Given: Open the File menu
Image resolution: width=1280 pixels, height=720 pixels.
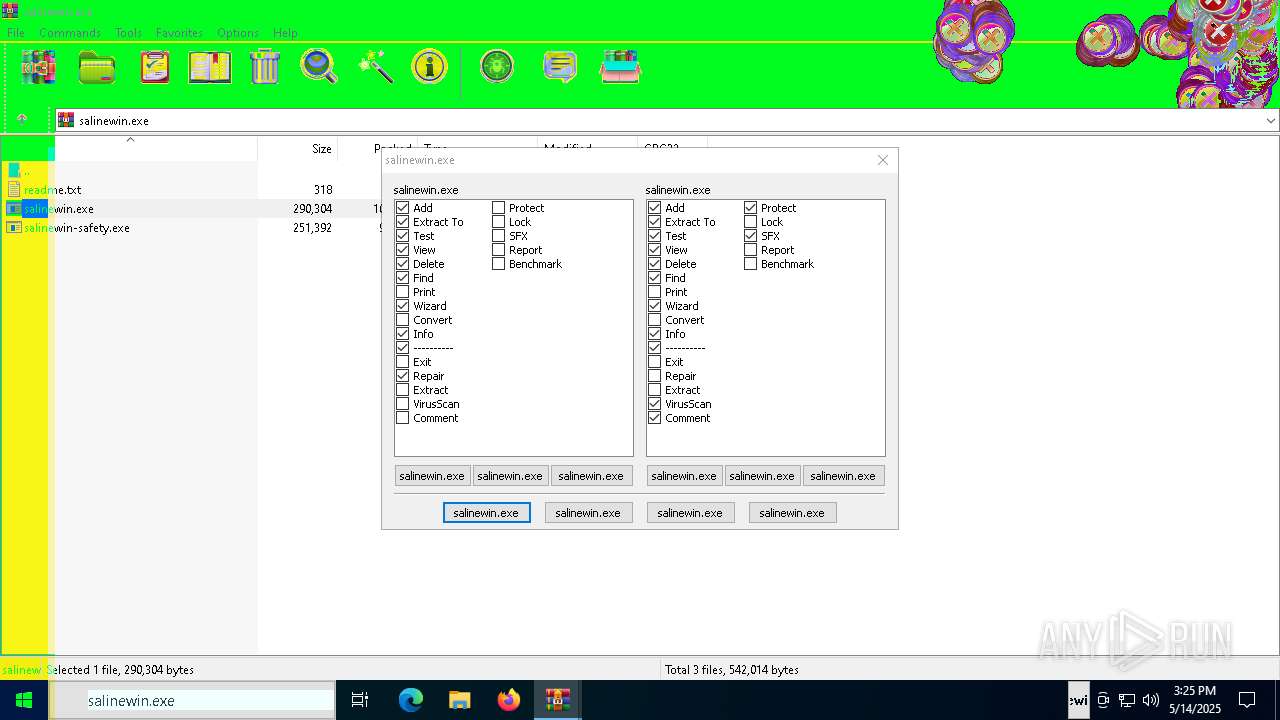Looking at the screenshot, I should point(16,33).
